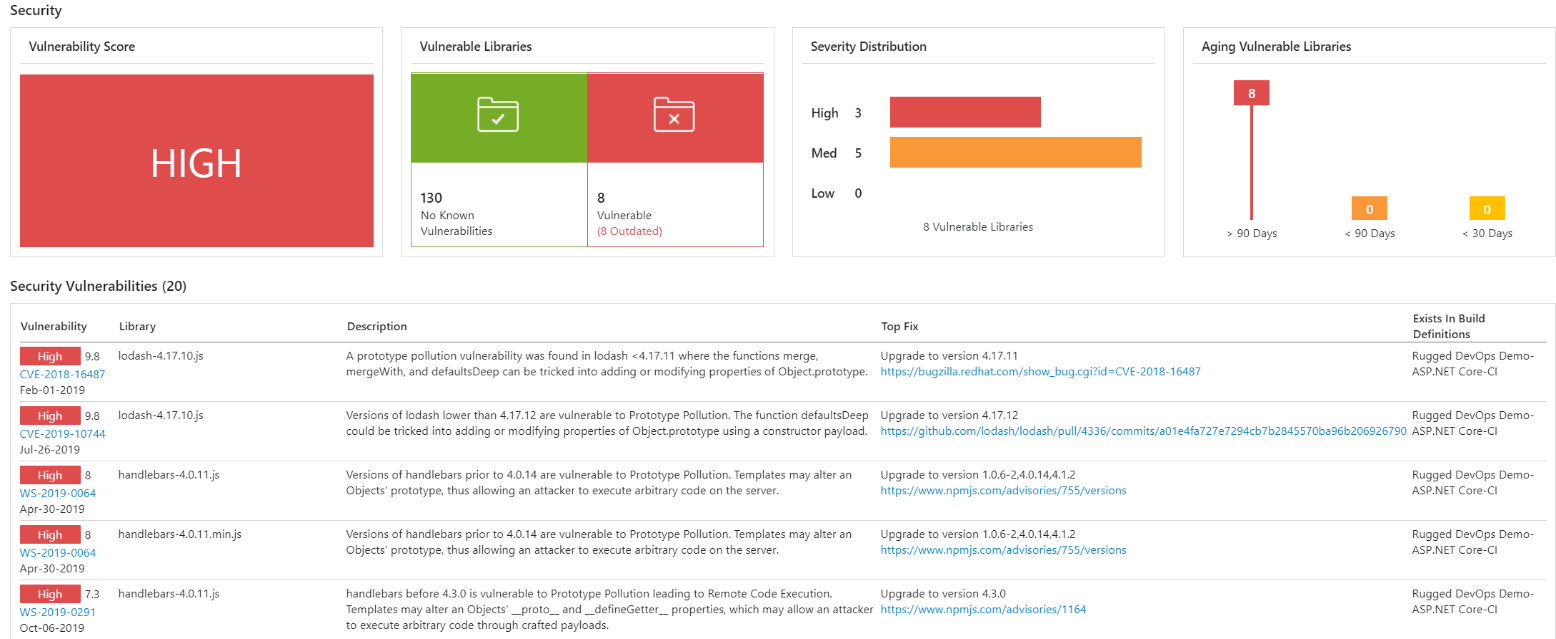Click the 7.3 severity score

point(93,594)
